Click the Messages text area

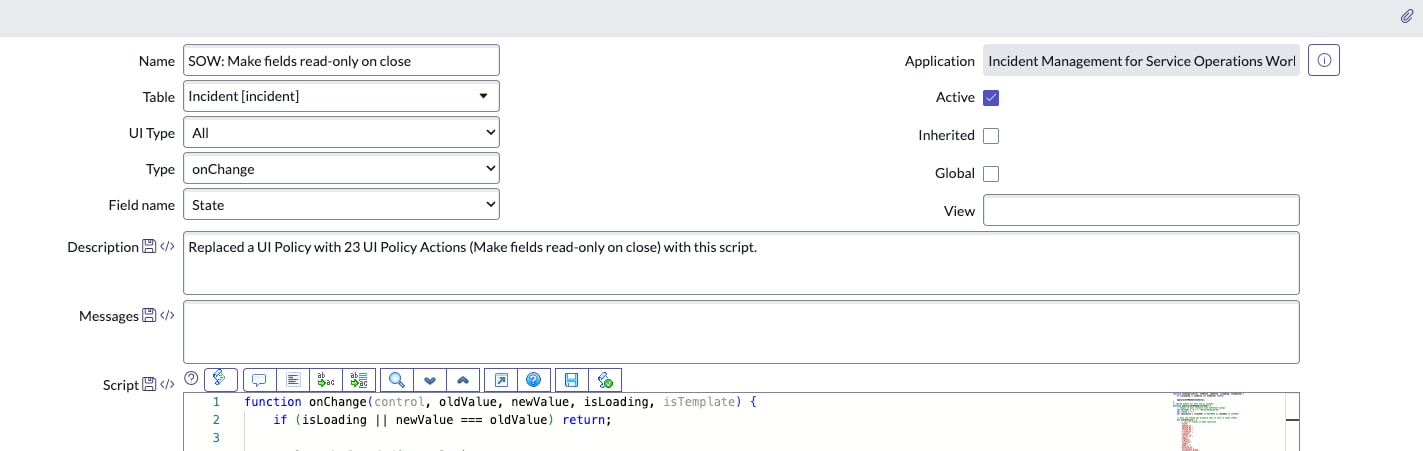pyautogui.click(x=741, y=332)
